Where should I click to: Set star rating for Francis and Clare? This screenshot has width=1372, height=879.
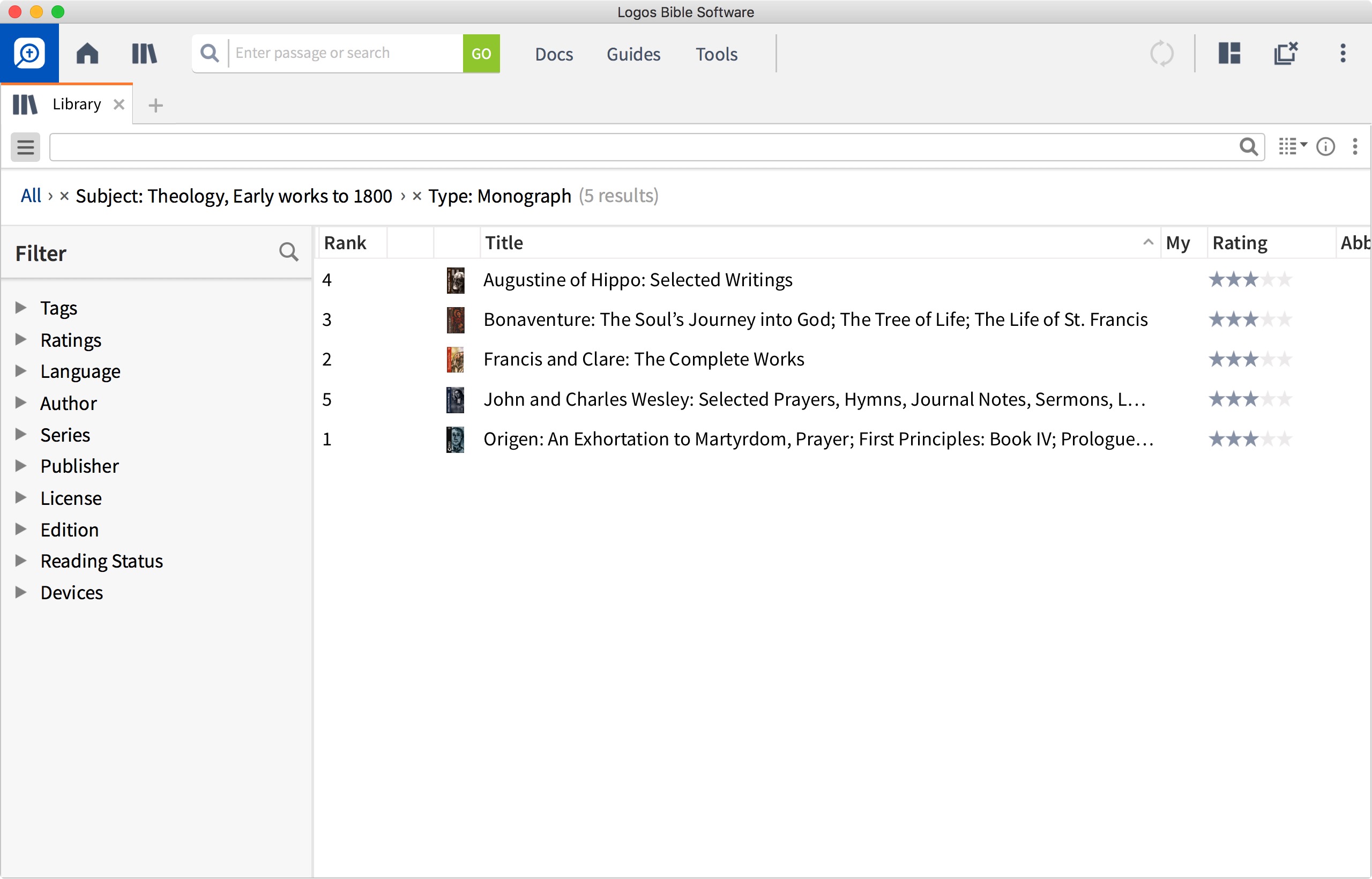click(x=1250, y=360)
